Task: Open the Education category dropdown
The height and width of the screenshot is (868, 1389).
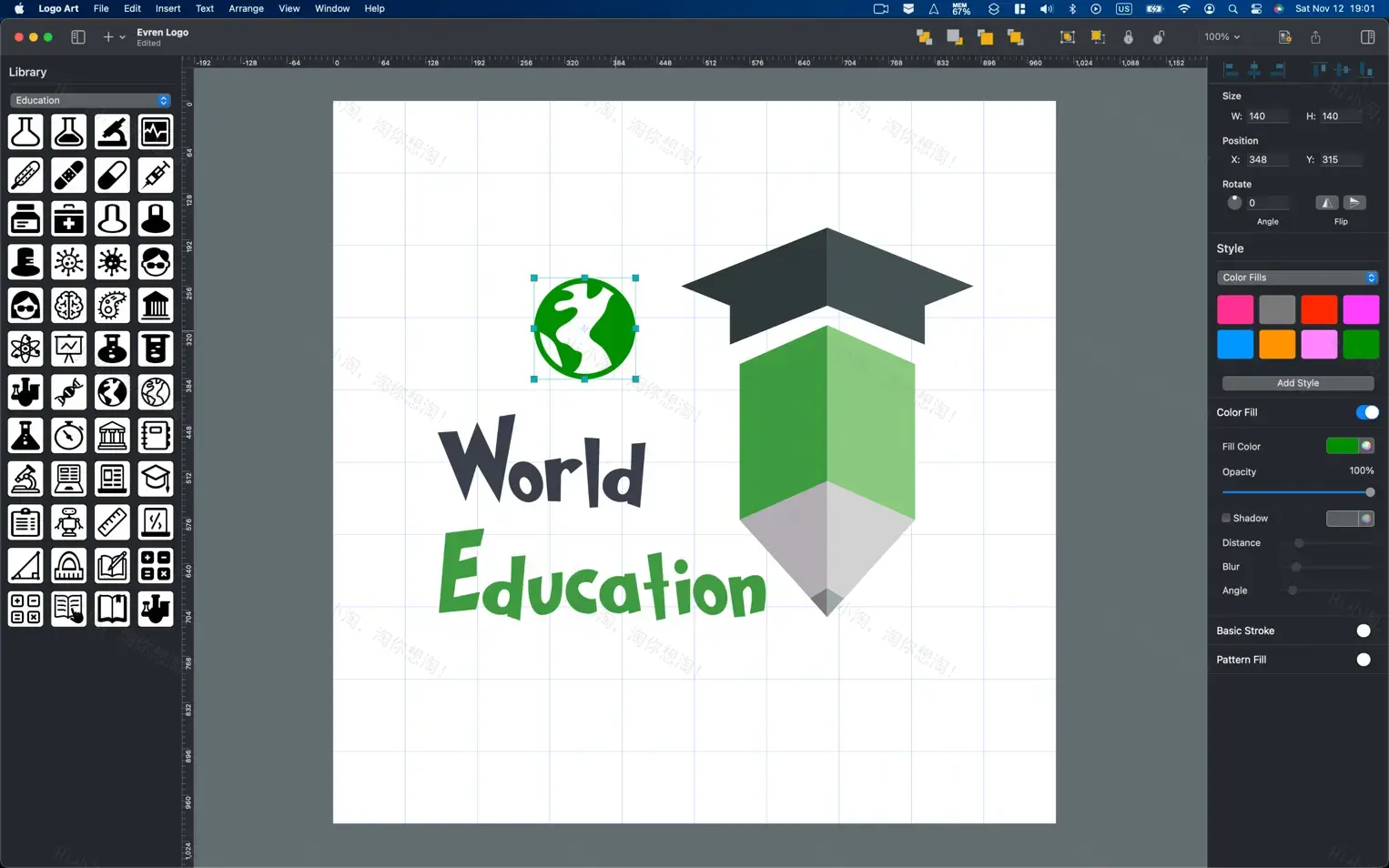Action: click(x=88, y=100)
